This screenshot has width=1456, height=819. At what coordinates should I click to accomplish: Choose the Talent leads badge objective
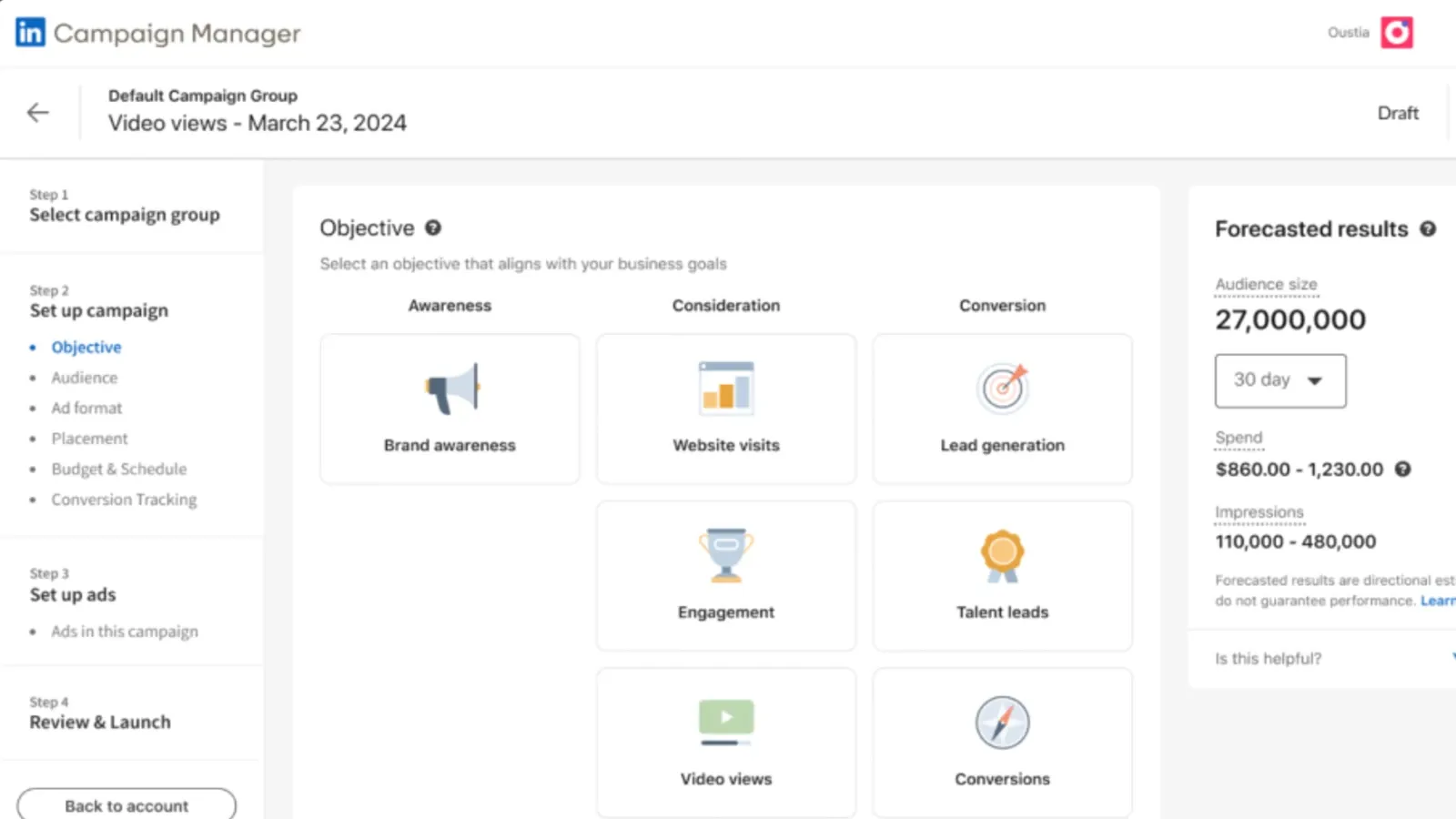pyautogui.click(x=1002, y=576)
